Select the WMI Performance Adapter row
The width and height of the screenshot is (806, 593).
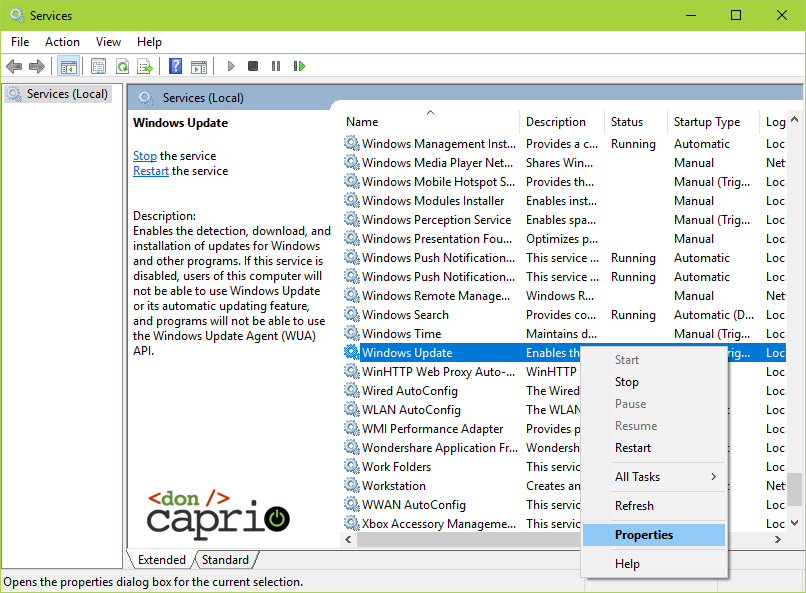click(x=462, y=428)
